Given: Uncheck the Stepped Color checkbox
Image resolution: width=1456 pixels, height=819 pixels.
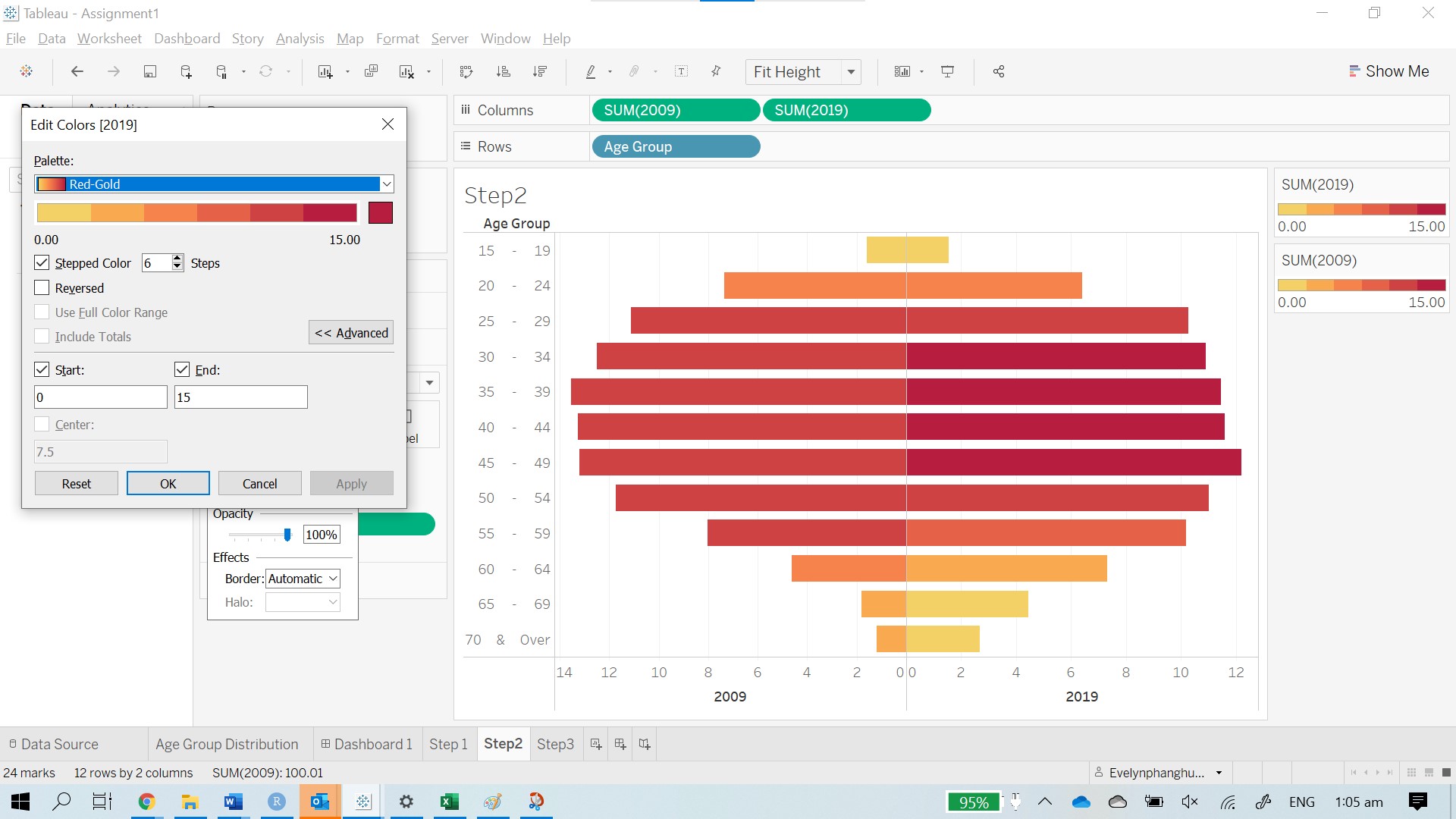Looking at the screenshot, I should [42, 263].
